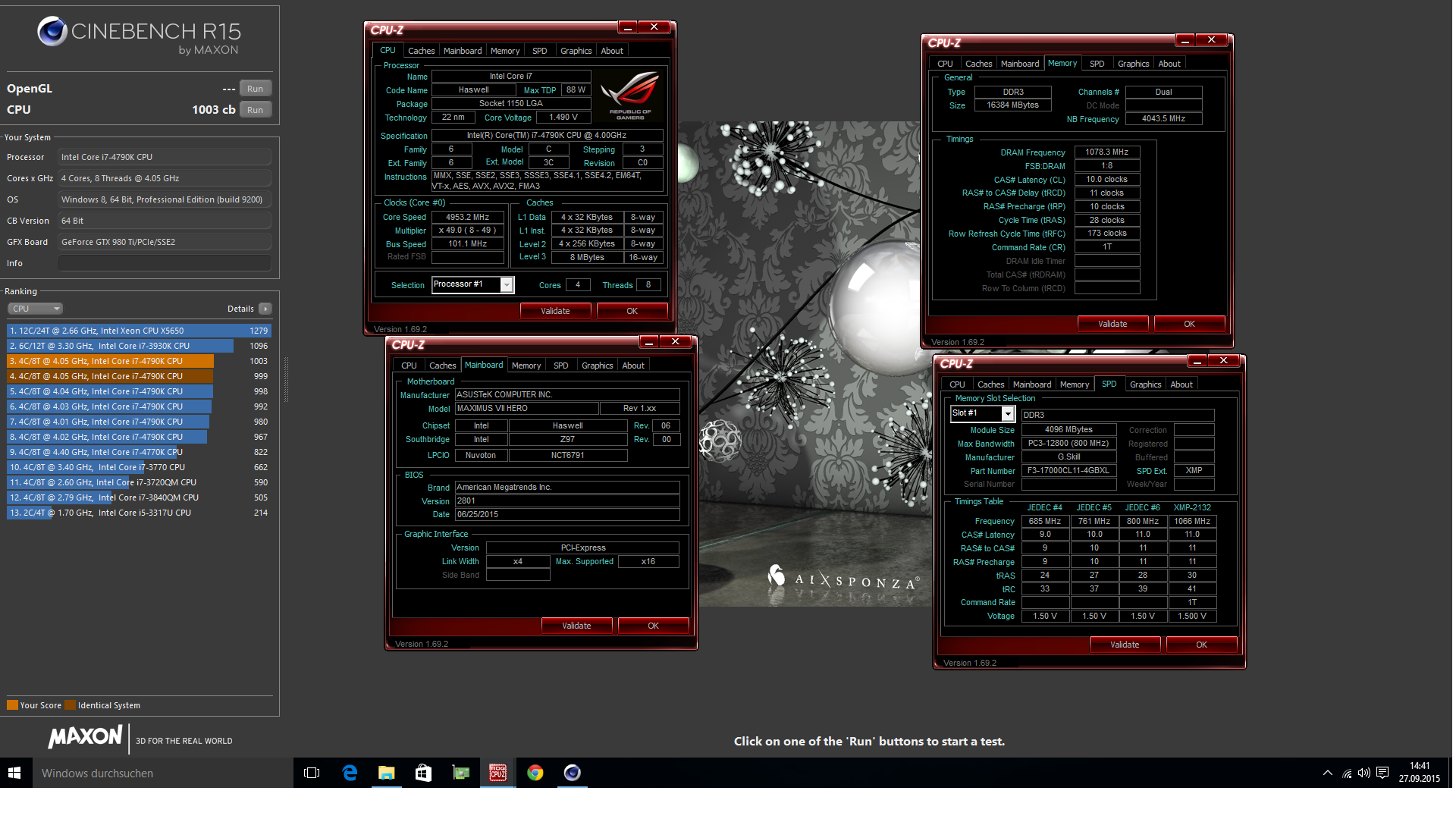Click the MAXON logo at bottom
1456x819 pixels.
(86, 737)
